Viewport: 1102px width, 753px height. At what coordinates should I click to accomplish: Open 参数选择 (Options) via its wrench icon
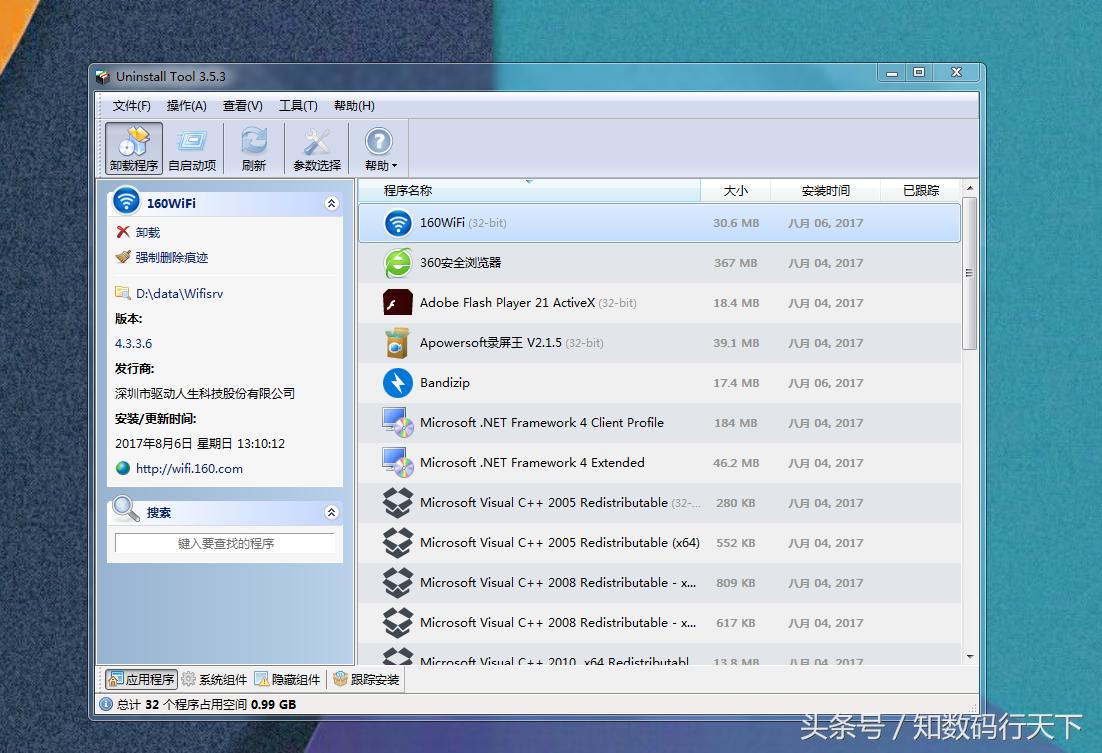pyautogui.click(x=315, y=141)
